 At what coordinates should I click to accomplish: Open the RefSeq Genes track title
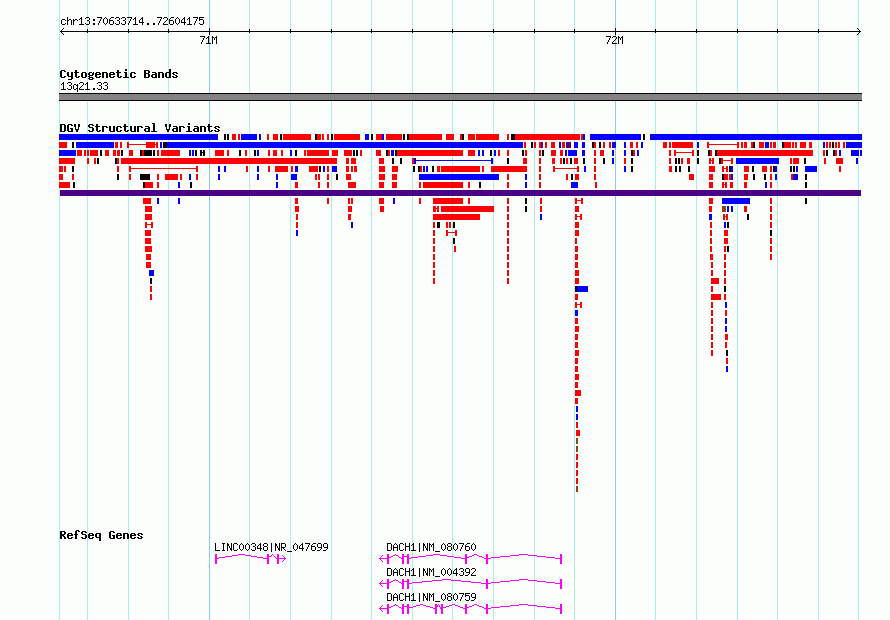coord(101,535)
